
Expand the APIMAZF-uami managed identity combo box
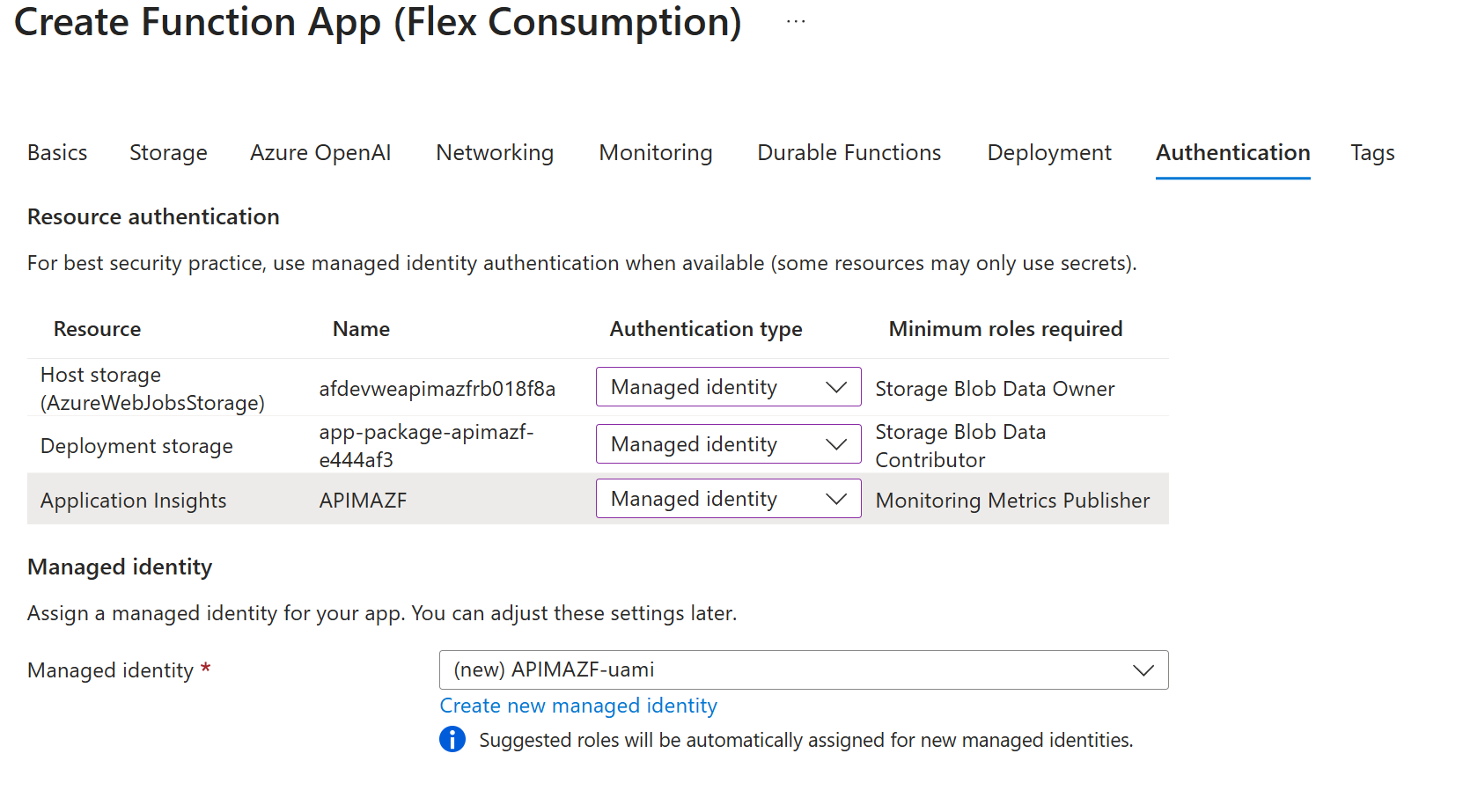click(x=803, y=670)
